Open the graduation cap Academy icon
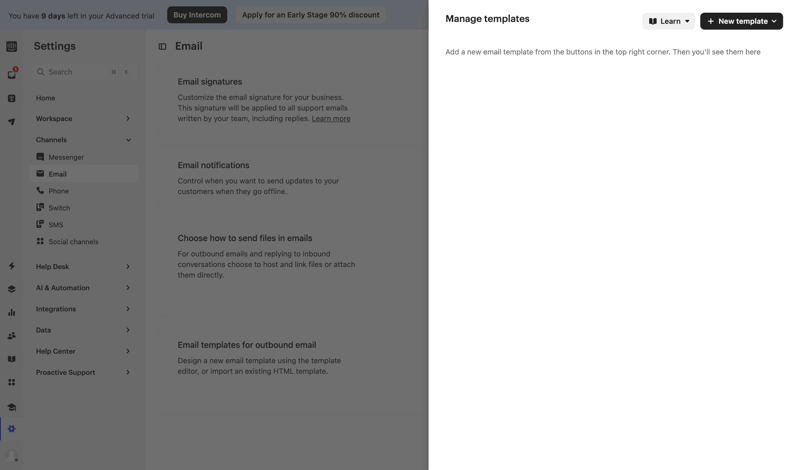This screenshot has width=800, height=470. (12, 407)
